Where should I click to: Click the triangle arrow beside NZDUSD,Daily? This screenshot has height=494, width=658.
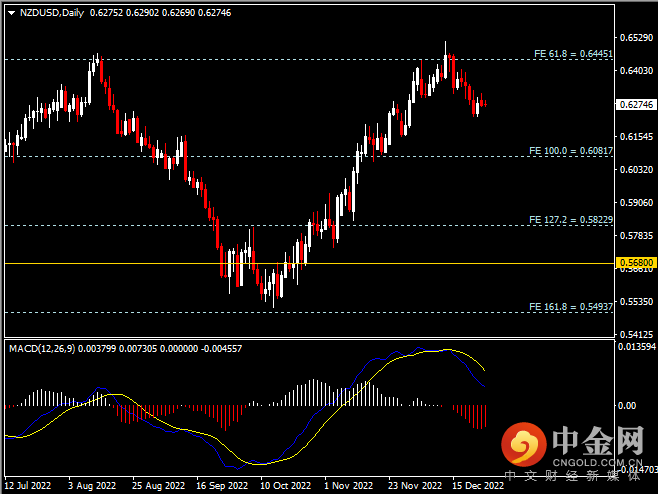[x=10, y=12]
